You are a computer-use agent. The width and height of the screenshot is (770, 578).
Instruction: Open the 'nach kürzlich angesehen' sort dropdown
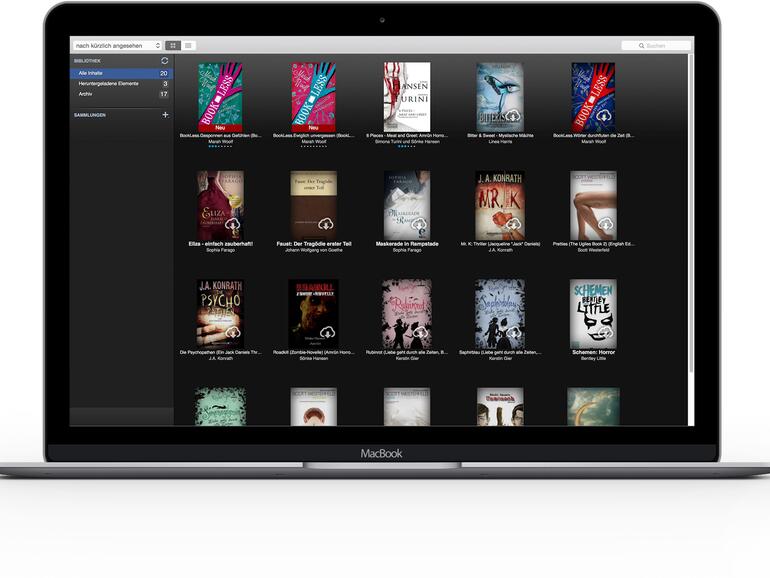click(x=116, y=46)
